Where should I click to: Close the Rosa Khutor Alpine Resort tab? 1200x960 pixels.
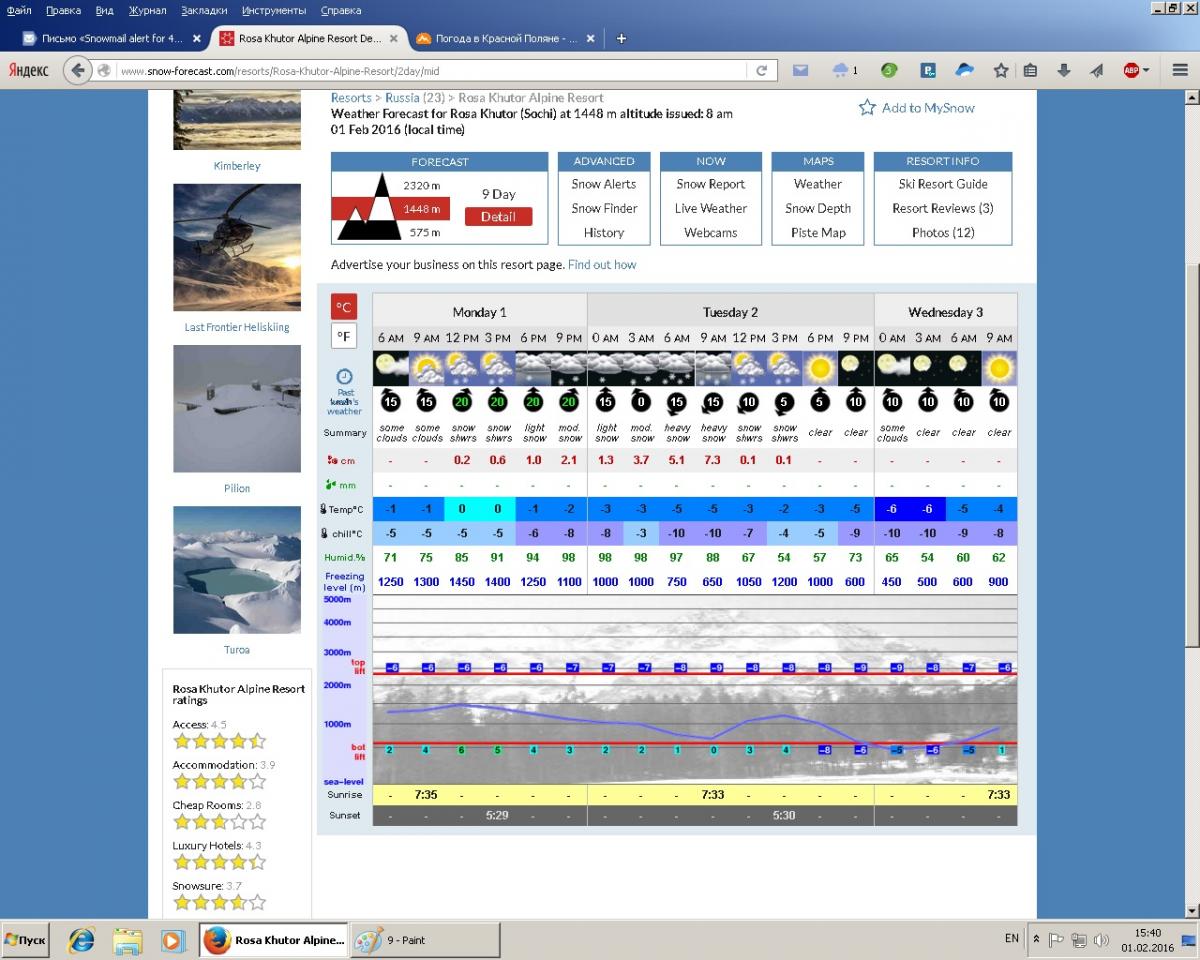(394, 39)
